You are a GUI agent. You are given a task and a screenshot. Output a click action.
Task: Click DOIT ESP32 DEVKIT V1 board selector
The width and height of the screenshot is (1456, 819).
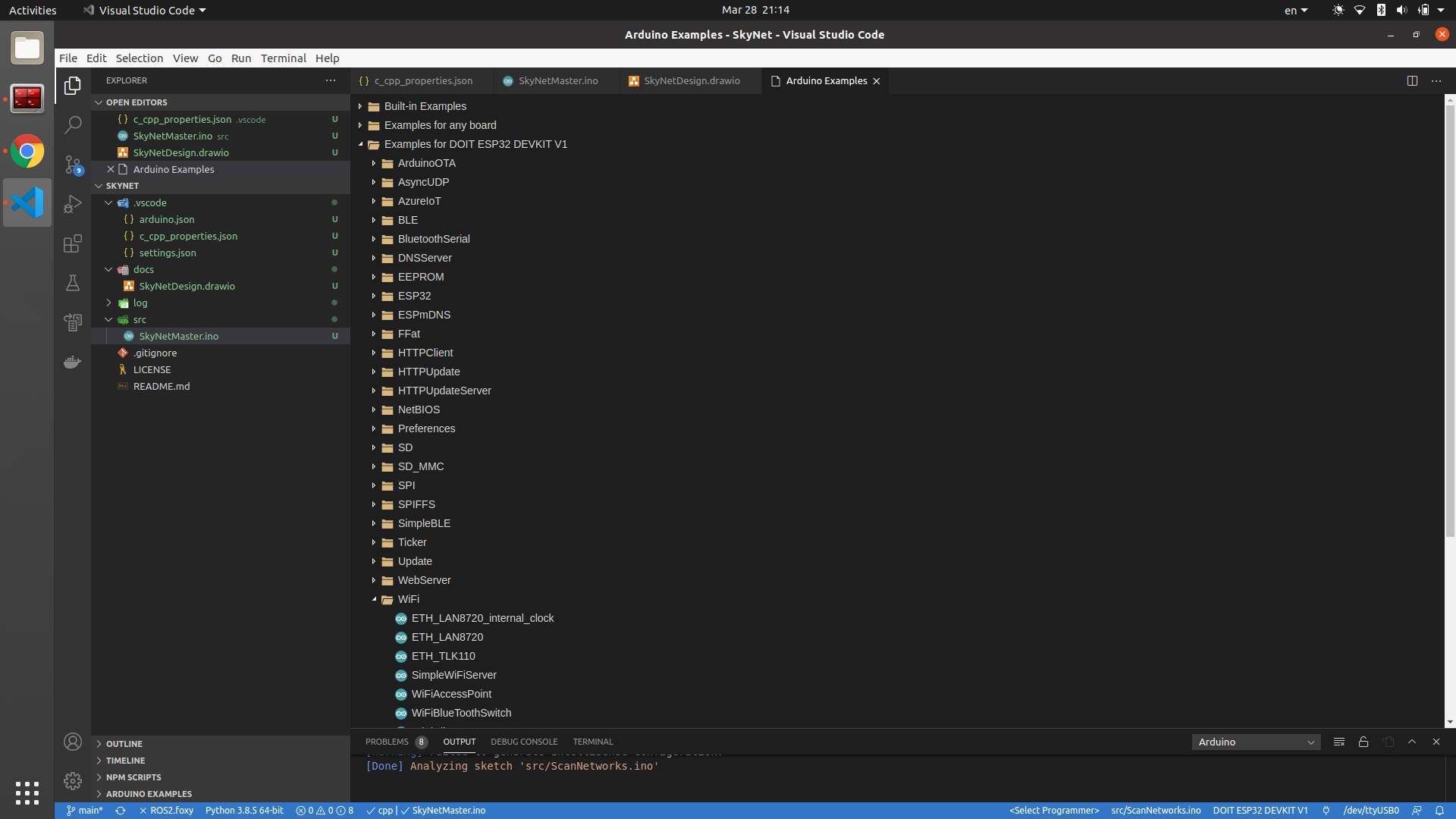point(1260,810)
